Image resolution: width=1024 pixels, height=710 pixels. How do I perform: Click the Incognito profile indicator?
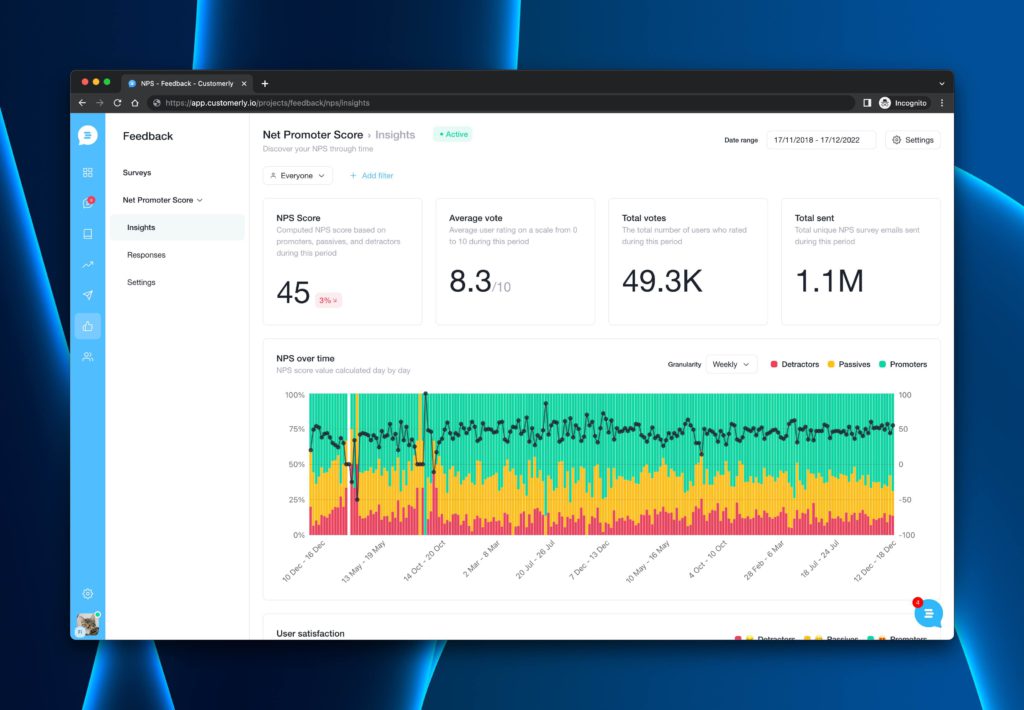coord(903,103)
